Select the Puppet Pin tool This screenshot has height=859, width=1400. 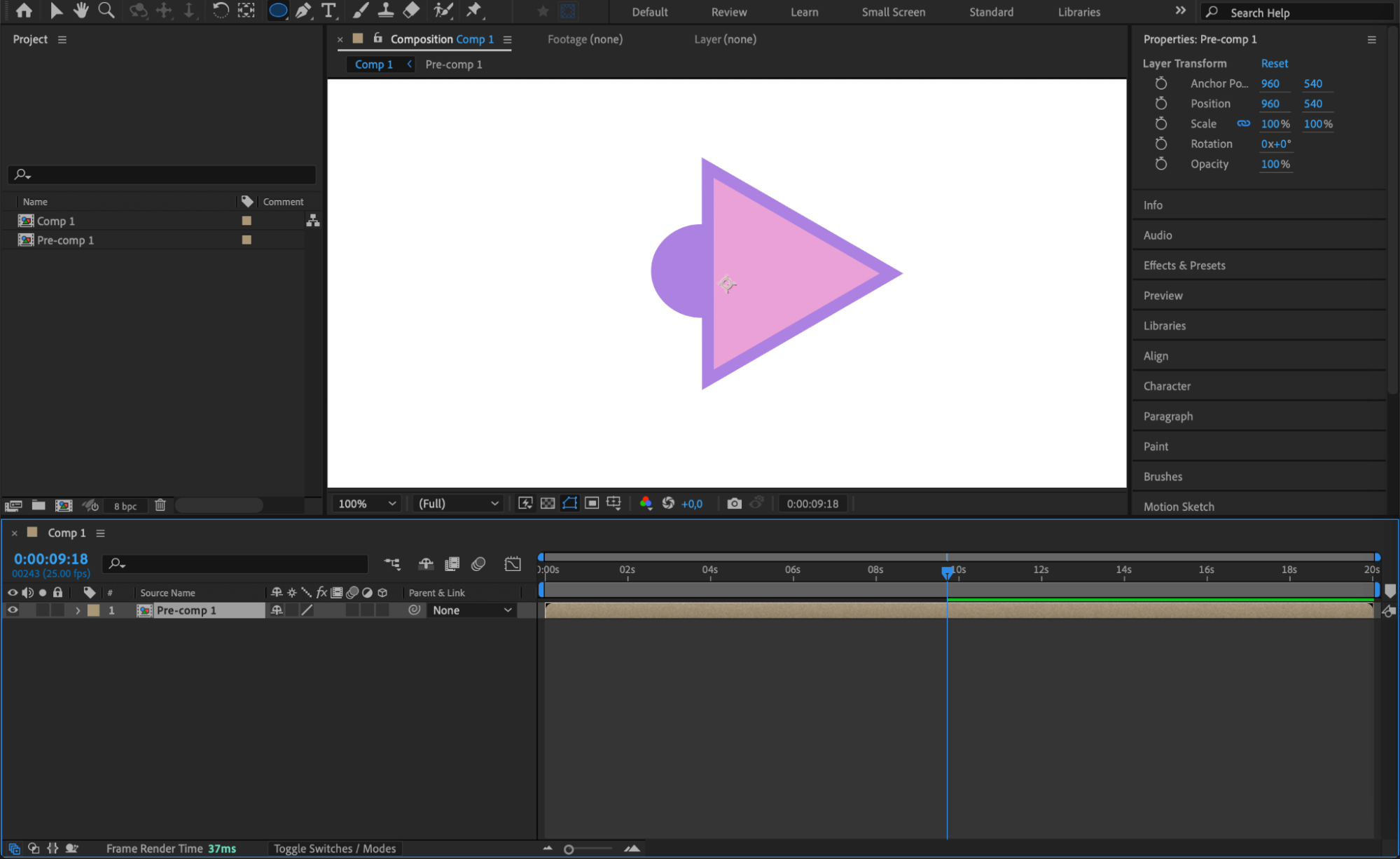coord(474,11)
